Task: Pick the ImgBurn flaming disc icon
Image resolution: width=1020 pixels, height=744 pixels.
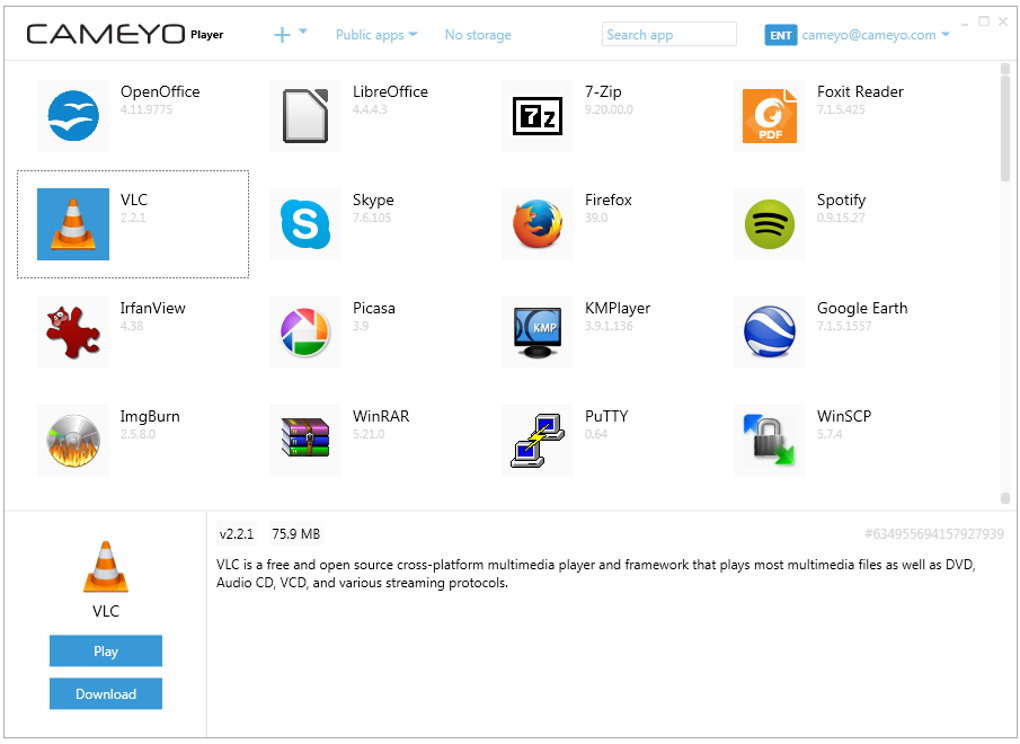Action: pyautogui.click(x=73, y=441)
